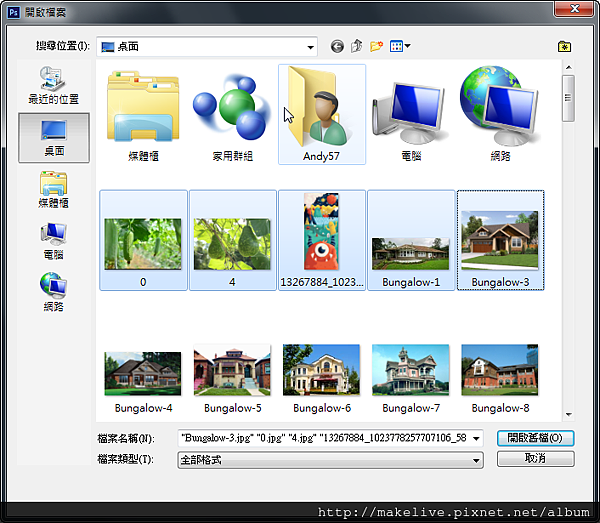Select the 13267884_1023... image thumbnail
Screen dimensions: 600x523
coord(322,240)
